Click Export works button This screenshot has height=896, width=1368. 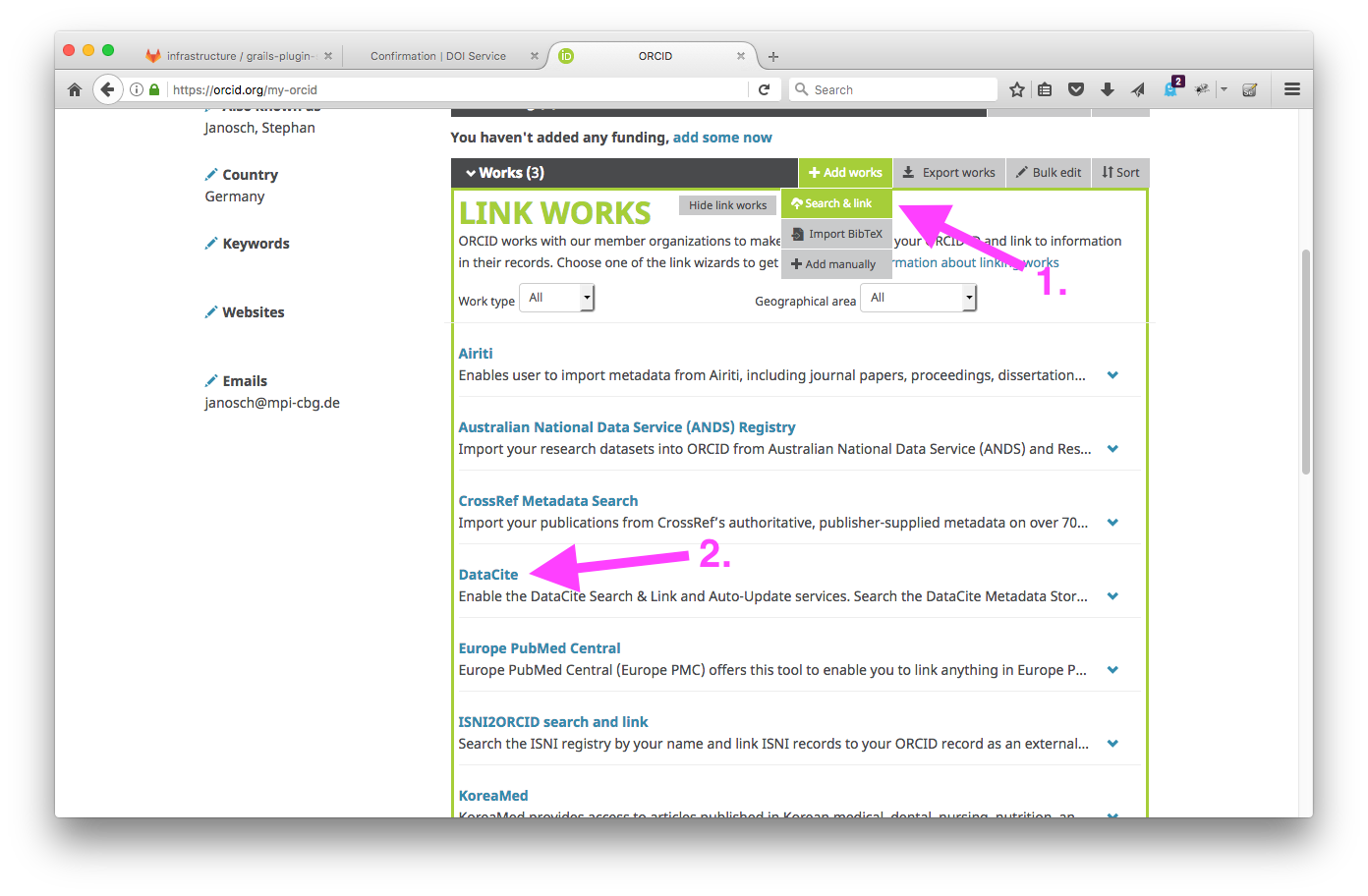(948, 172)
